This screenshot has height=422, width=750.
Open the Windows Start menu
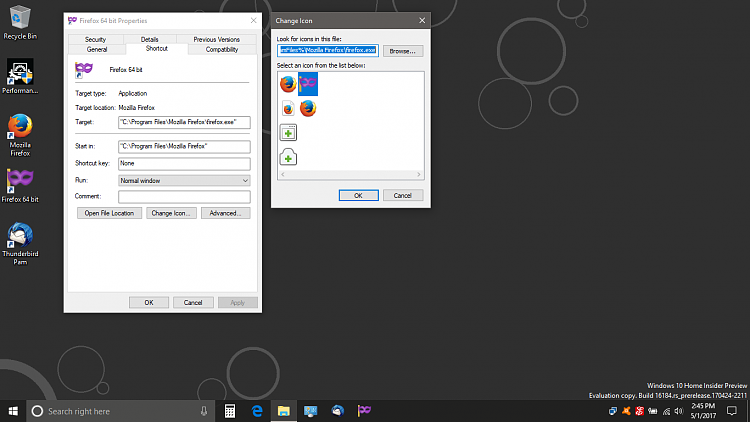coord(13,411)
